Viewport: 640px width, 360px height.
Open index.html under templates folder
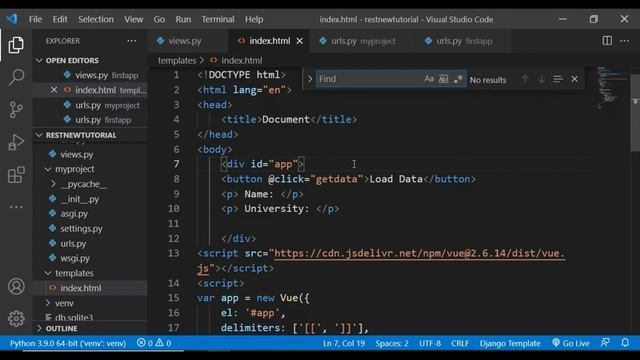(x=81, y=288)
